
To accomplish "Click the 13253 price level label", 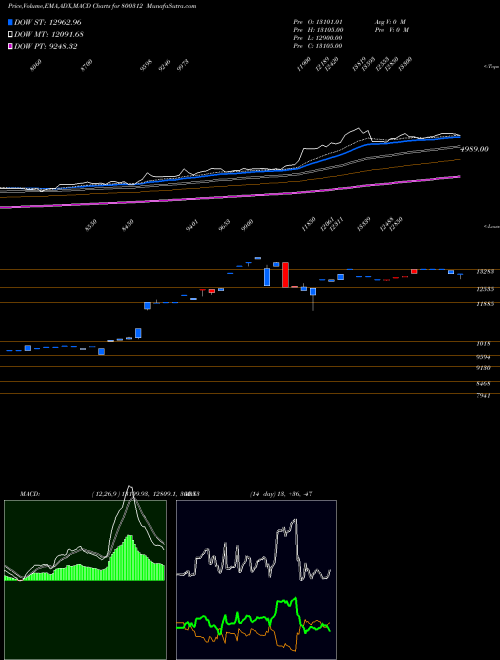I will (484, 272).
